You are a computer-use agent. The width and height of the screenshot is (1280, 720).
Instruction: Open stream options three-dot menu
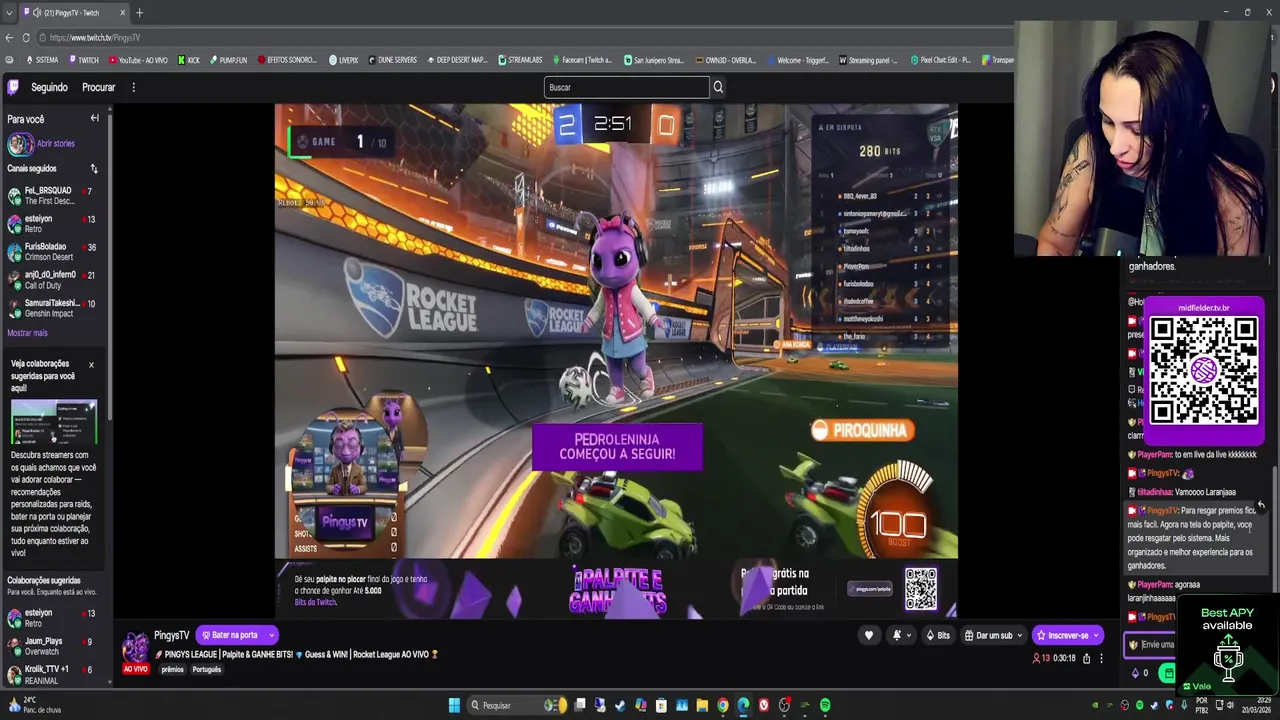click(x=1101, y=658)
